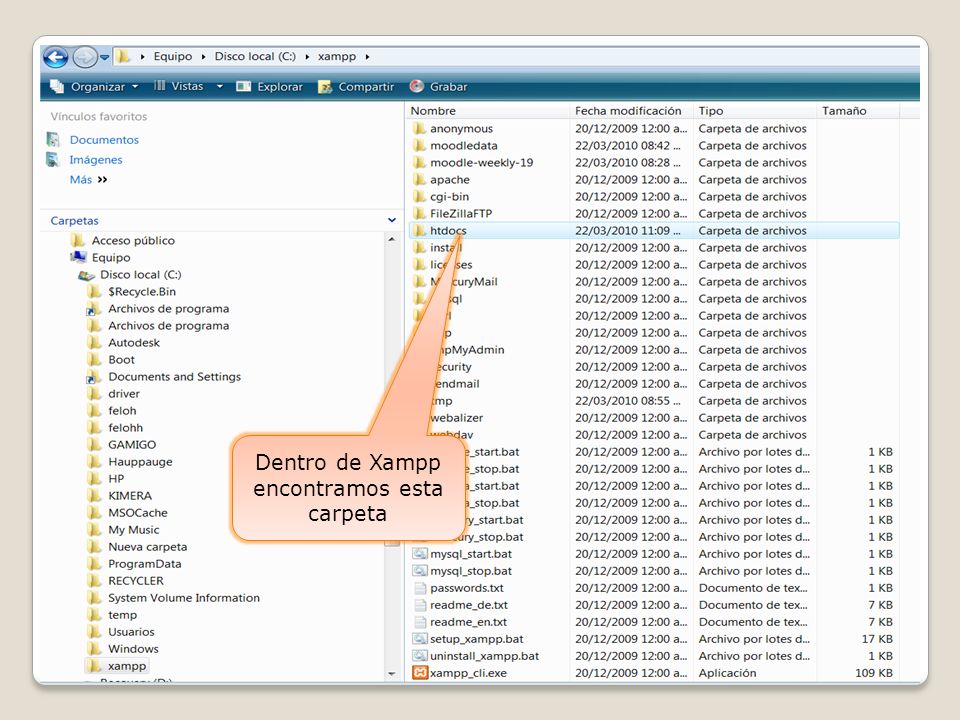Image resolution: width=960 pixels, height=720 pixels.
Task: Select System Volume Information in tree
Action: (184, 598)
